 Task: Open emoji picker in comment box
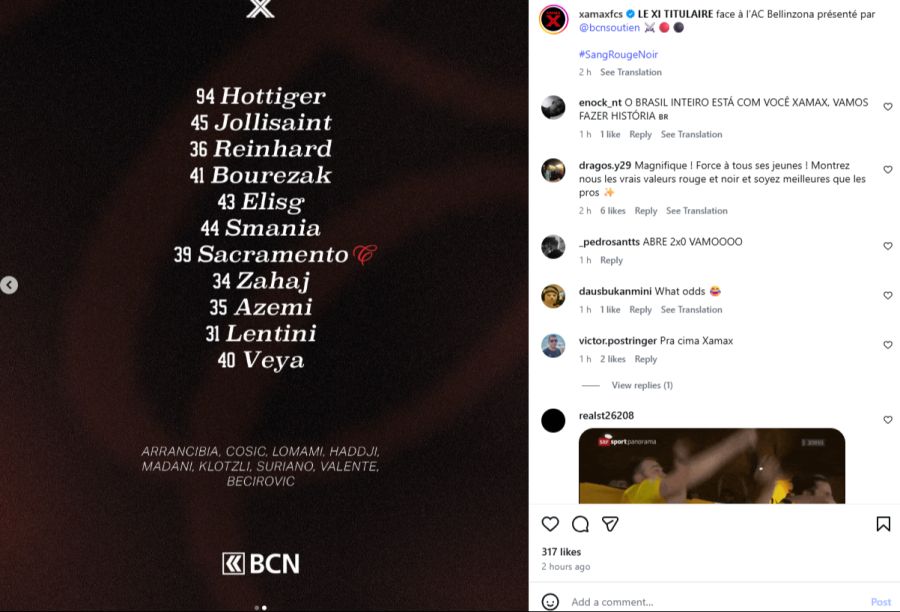(x=550, y=602)
